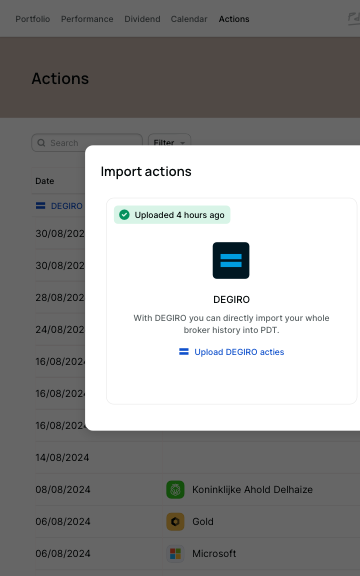Select the Koninklijke Ahold Delhaize row name
Image resolution: width=360 pixels, height=576 pixels.
(x=252, y=489)
